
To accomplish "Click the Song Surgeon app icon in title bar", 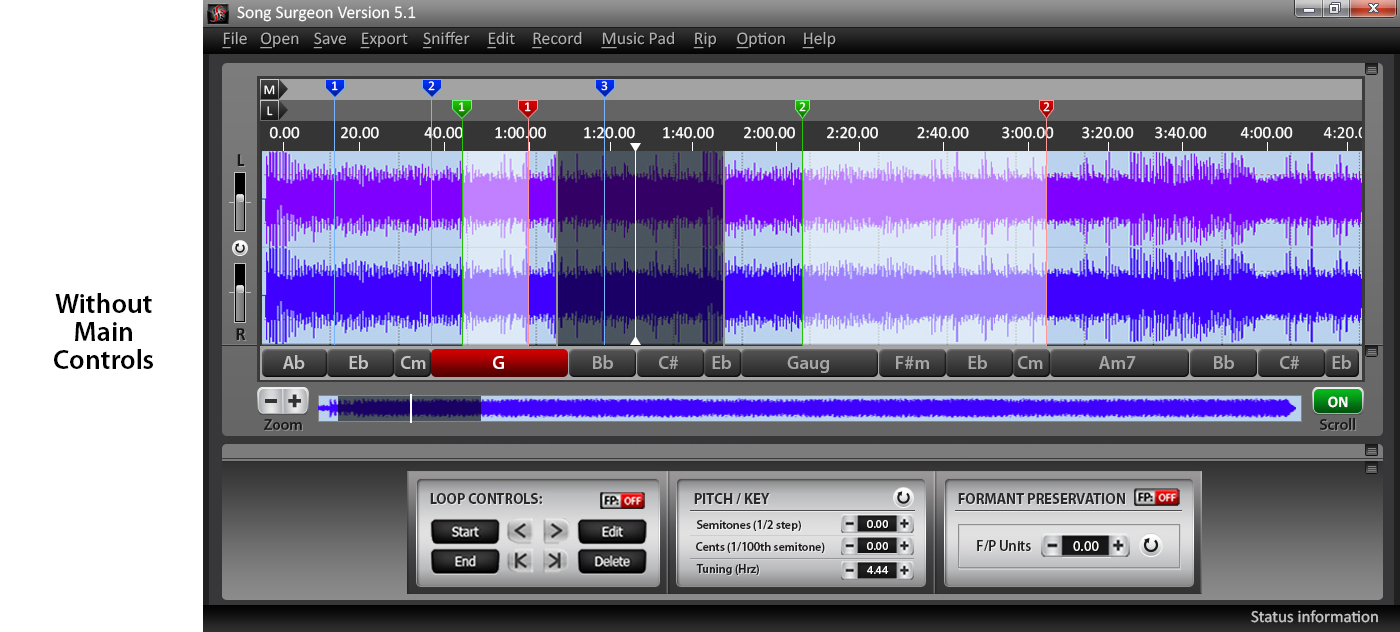I will click(x=217, y=13).
